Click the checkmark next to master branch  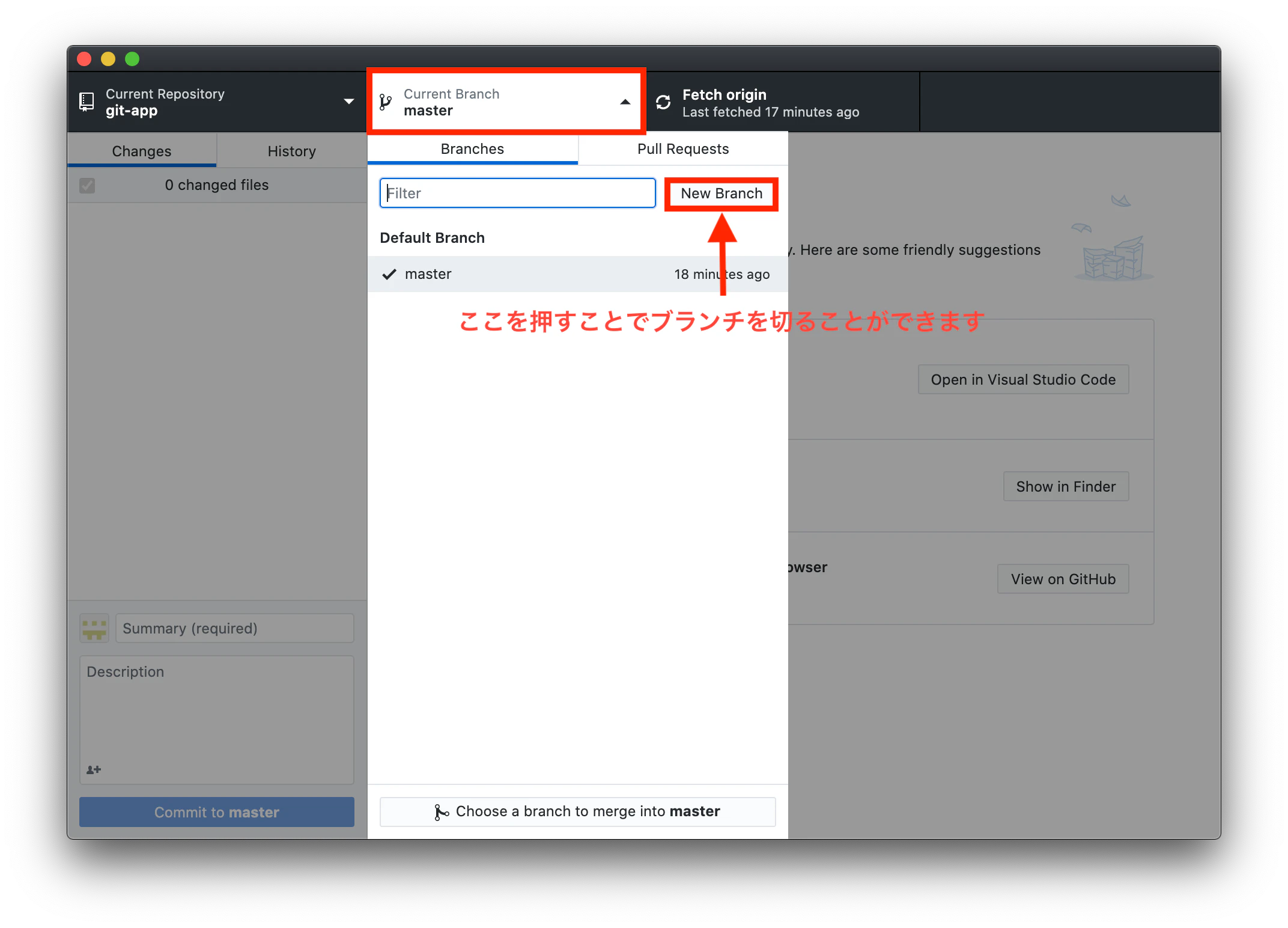click(x=389, y=274)
